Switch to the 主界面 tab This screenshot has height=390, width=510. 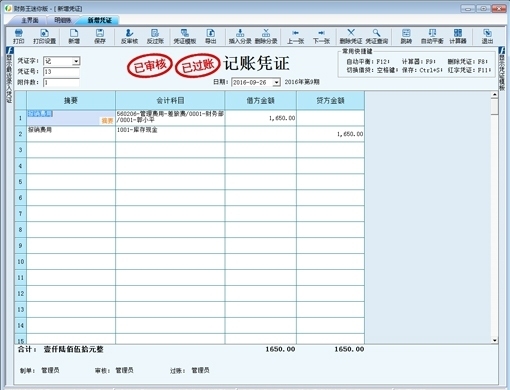click(x=30, y=20)
